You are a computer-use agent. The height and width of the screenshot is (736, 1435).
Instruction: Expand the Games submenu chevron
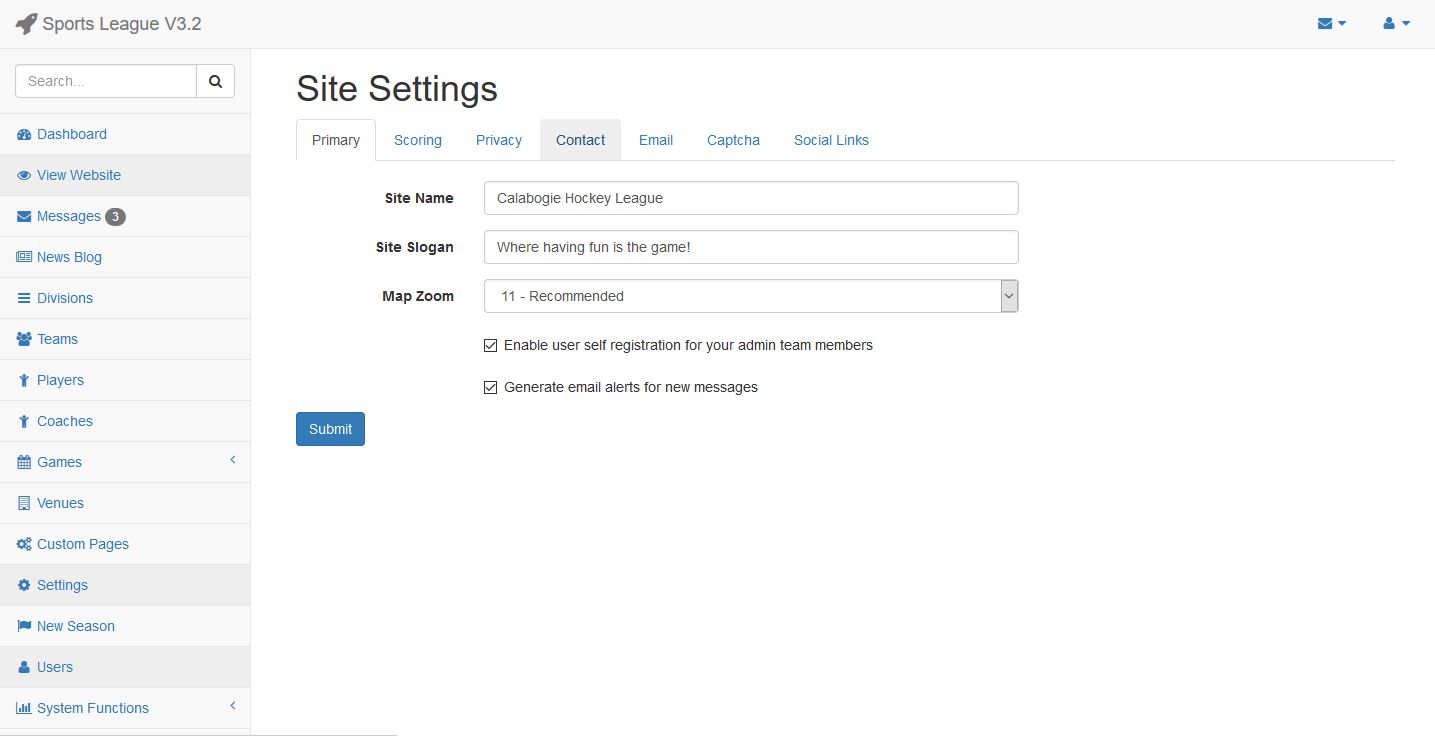pos(233,460)
